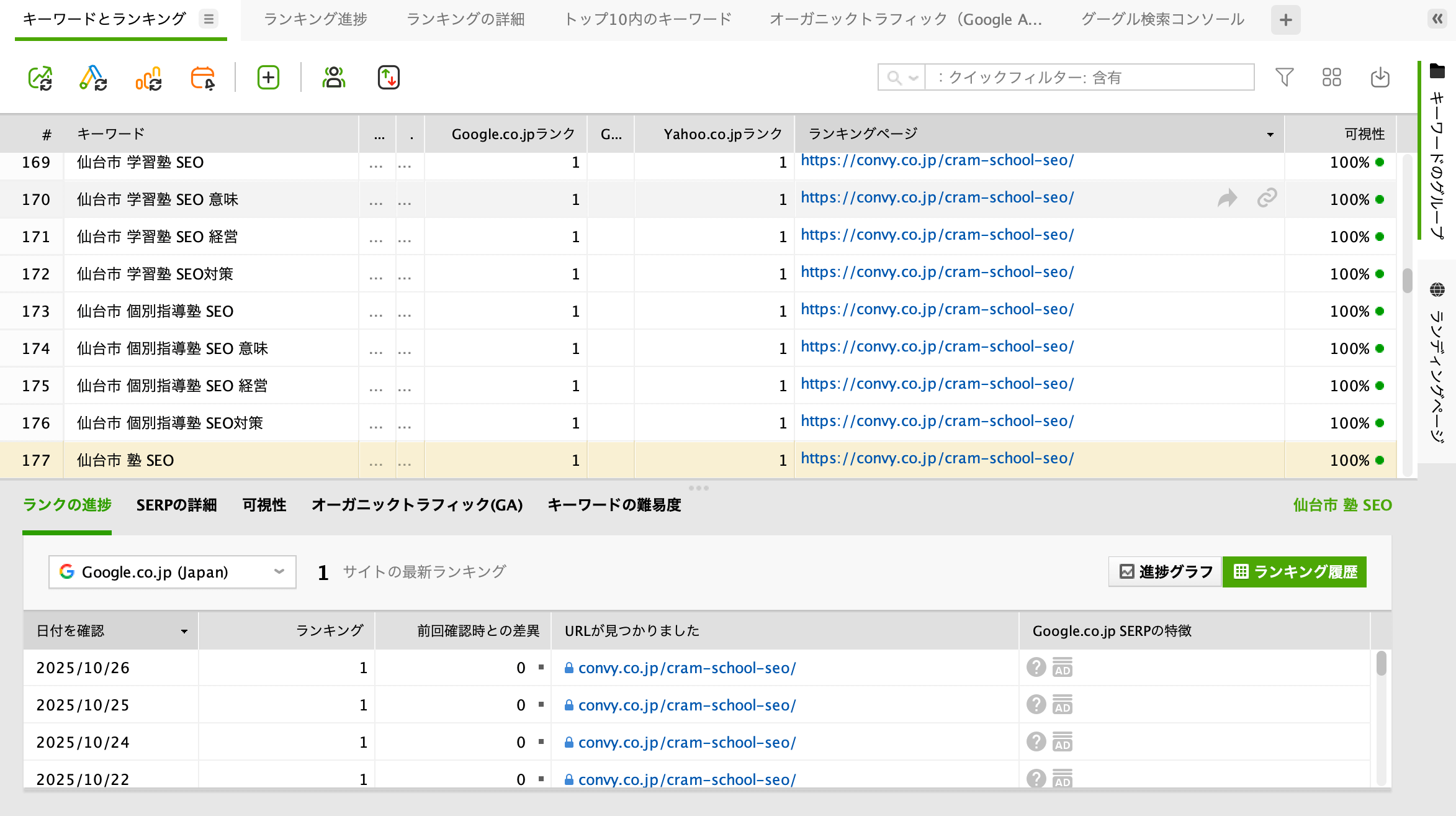Collapse the right sidebar with double chevron
The width and height of the screenshot is (1456, 816).
pyautogui.click(x=1437, y=19)
